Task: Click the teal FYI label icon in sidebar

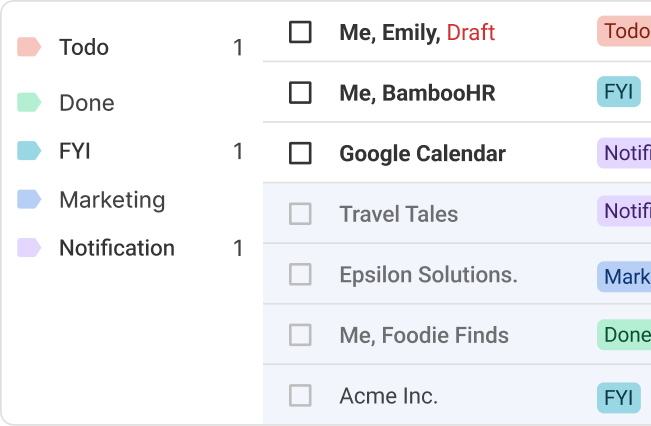Action: 29,151
